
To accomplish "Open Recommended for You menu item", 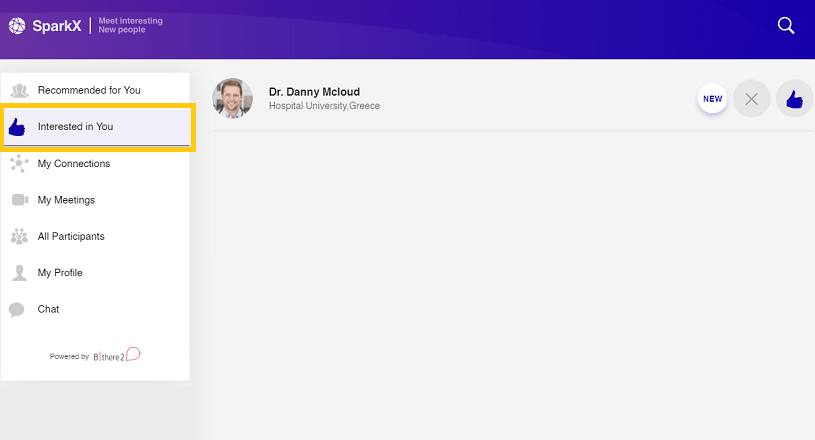I will pos(95,90).
